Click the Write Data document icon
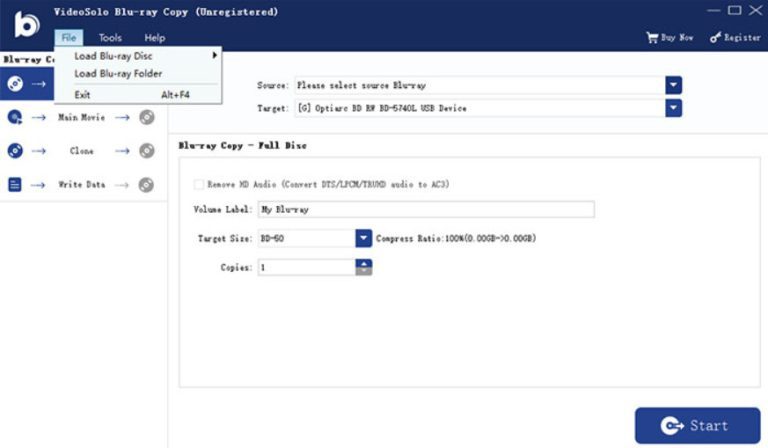 click(15, 184)
